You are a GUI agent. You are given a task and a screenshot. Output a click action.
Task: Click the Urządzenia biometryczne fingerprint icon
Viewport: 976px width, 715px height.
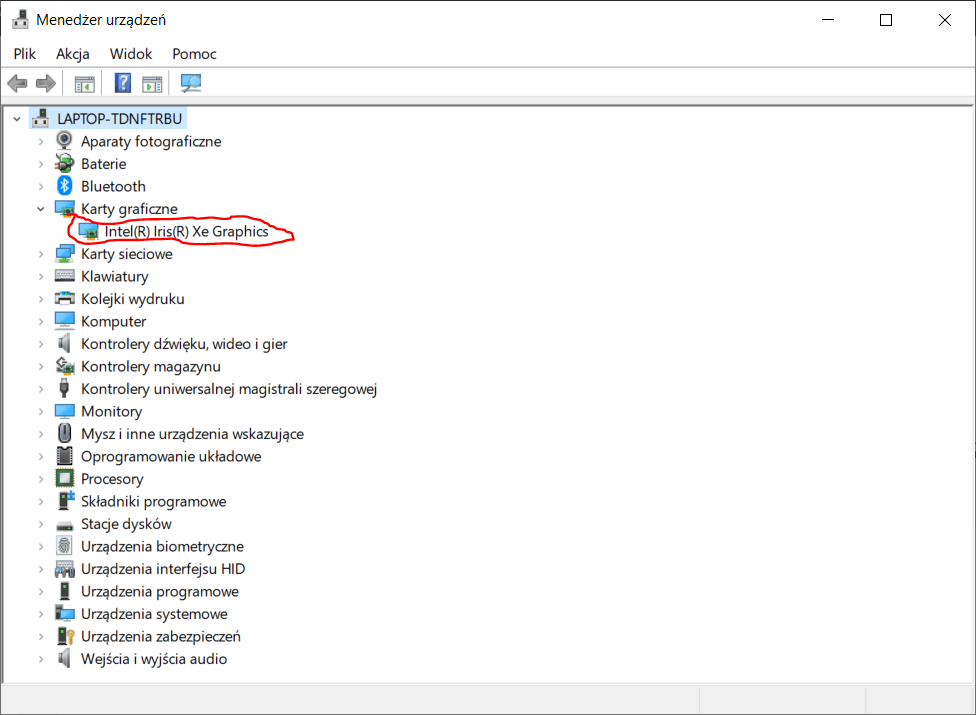(64, 546)
